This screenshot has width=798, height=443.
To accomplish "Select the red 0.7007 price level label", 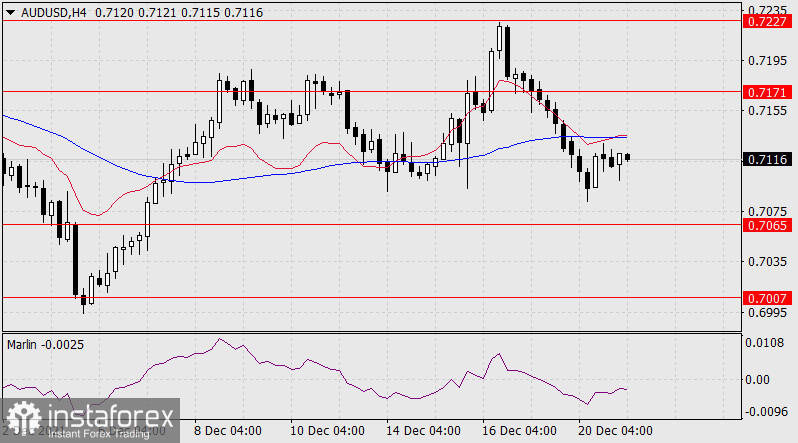I will tap(766, 298).
